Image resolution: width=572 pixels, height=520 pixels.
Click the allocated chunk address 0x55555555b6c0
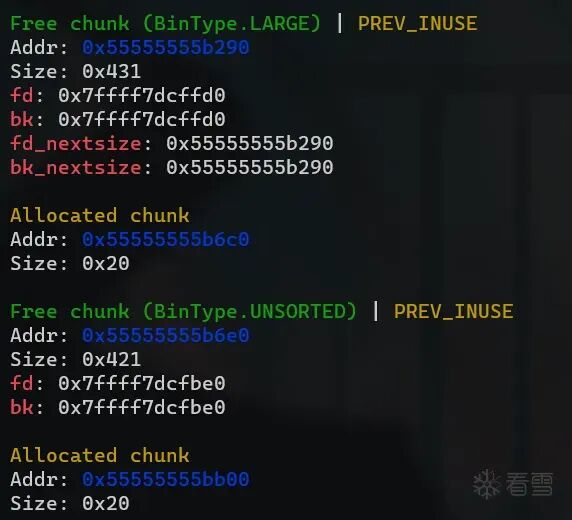(x=166, y=239)
